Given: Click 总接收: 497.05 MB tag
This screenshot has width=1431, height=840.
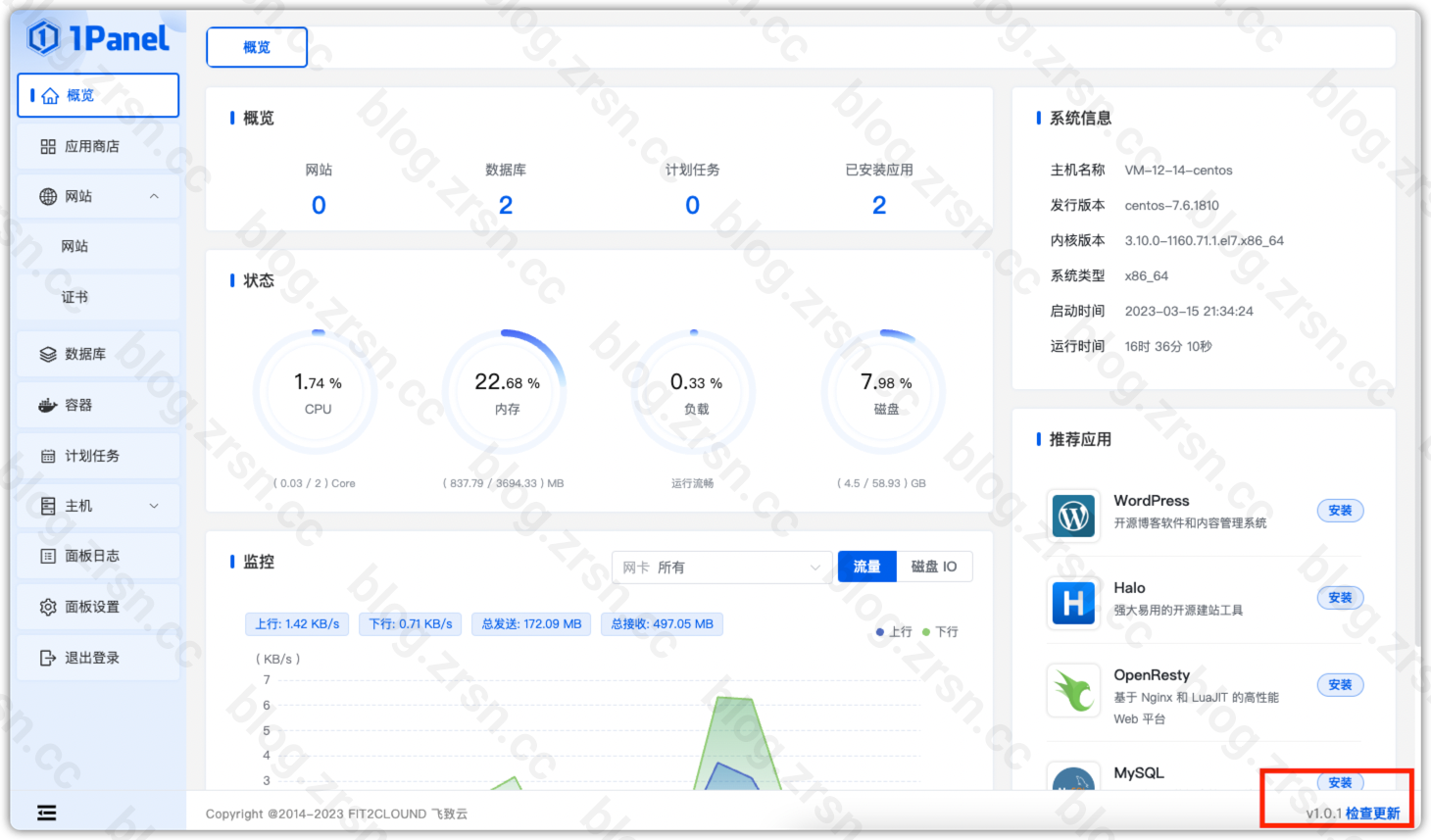Looking at the screenshot, I should (662, 624).
